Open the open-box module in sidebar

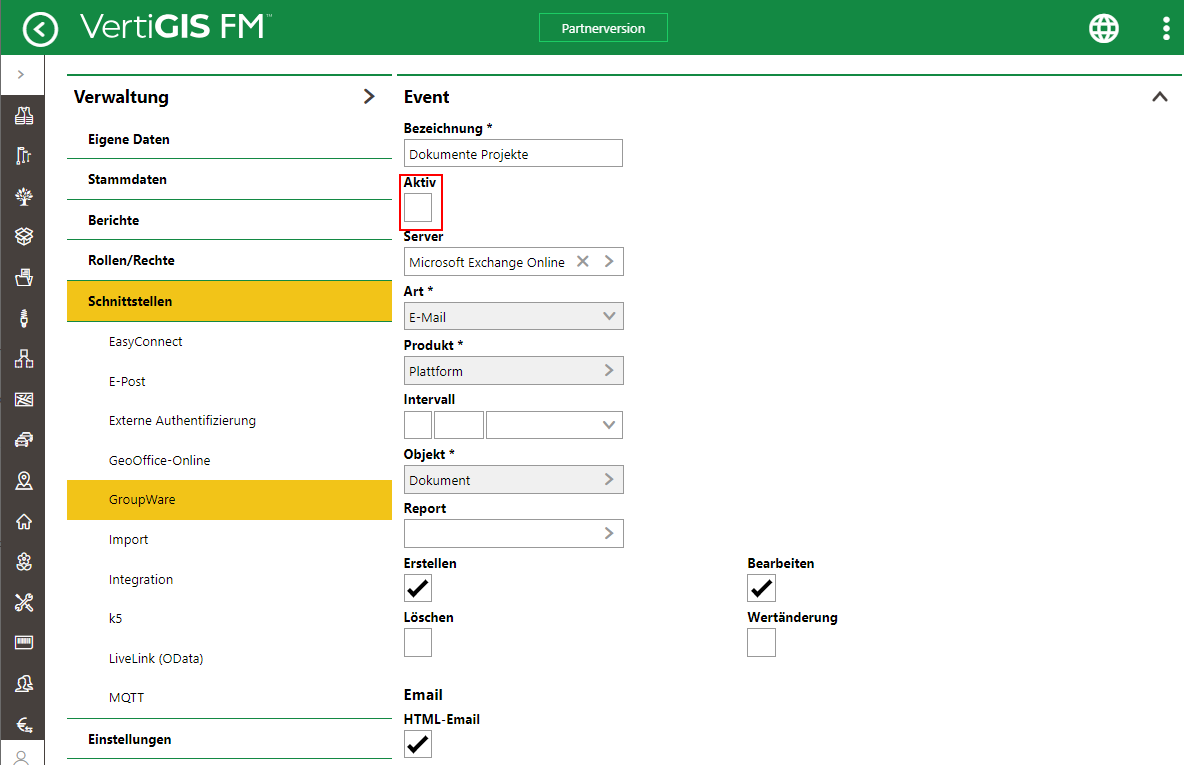23,236
